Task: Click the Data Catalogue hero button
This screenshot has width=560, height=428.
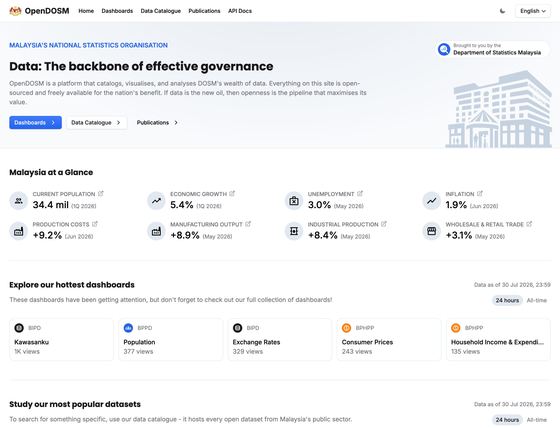Action: pyautogui.click(x=96, y=123)
